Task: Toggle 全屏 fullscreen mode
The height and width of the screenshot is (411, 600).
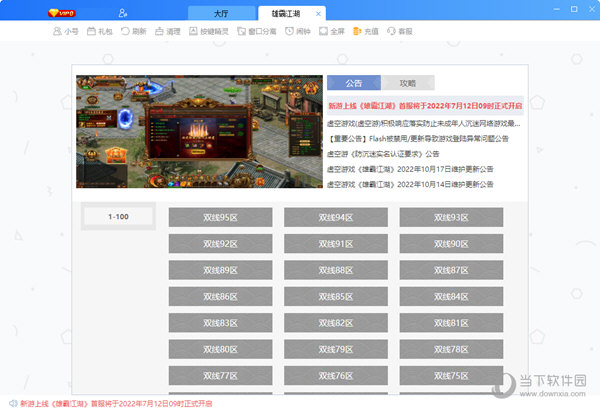Action: point(332,31)
